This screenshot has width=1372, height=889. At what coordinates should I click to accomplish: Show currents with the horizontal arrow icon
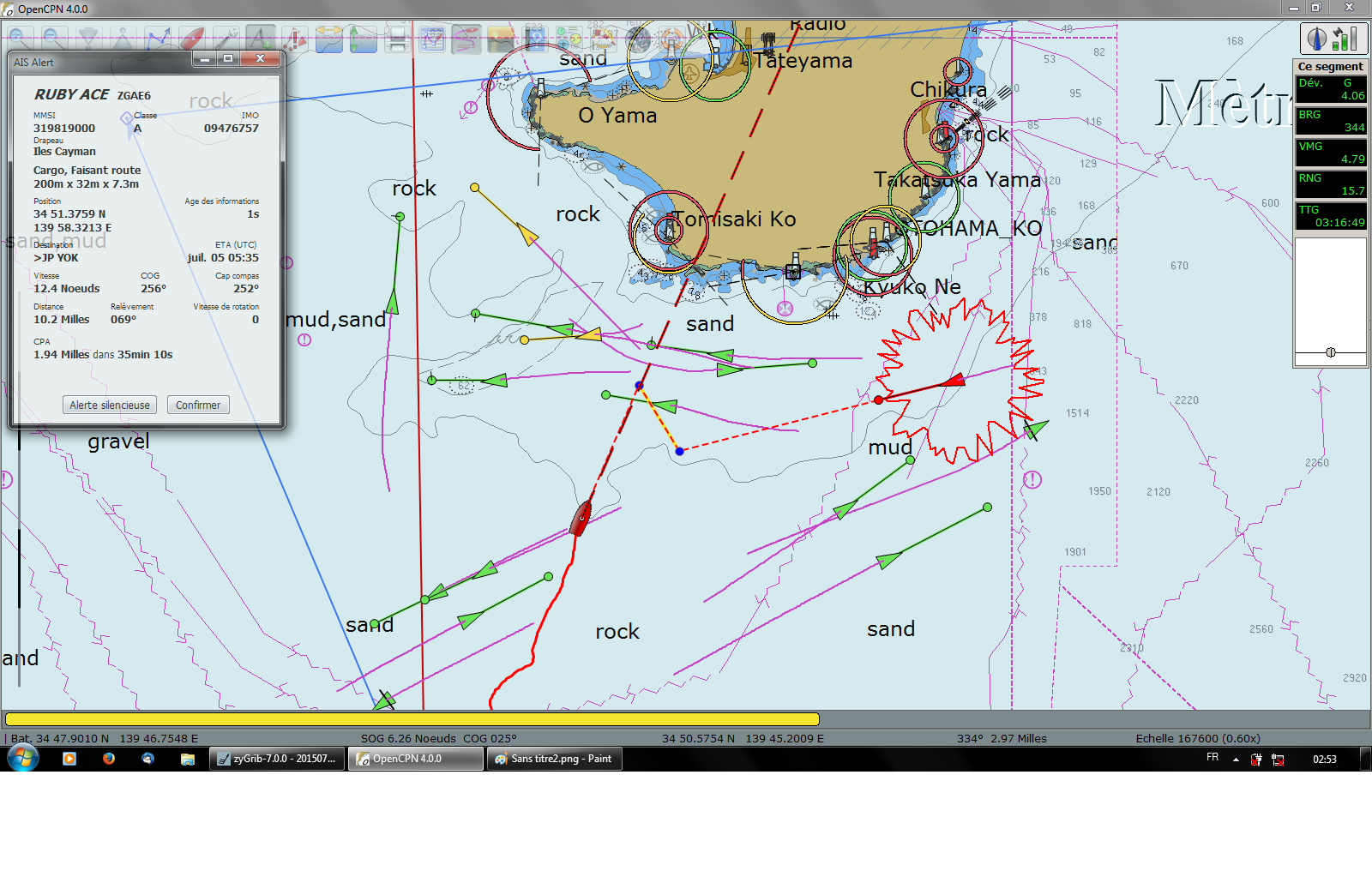(328, 39)
